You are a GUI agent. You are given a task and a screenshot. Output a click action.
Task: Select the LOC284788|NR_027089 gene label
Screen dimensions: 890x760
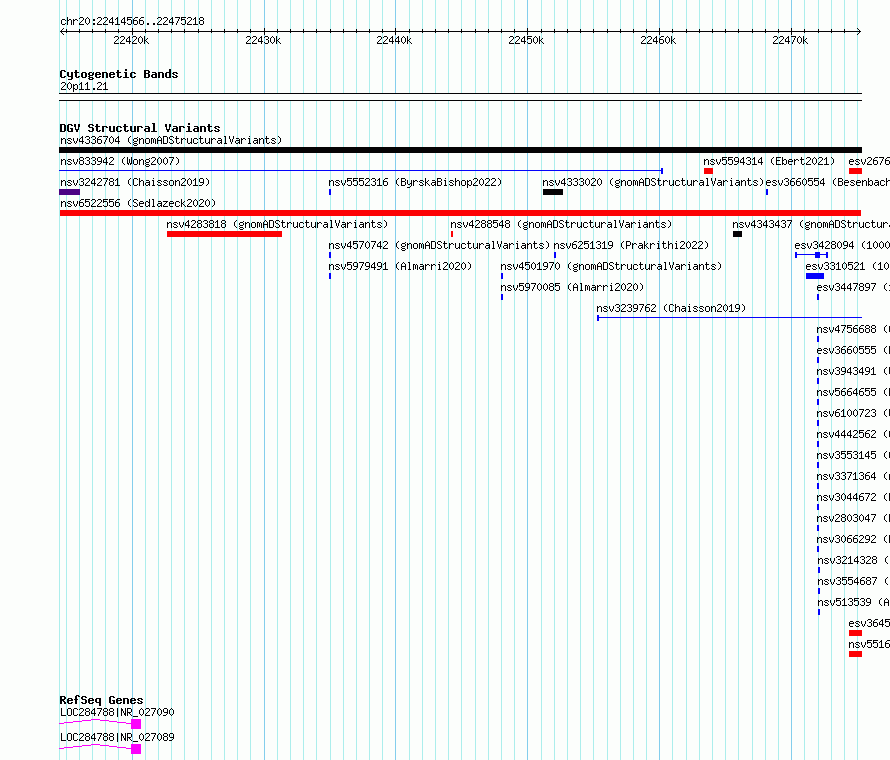tap(117, 737)
